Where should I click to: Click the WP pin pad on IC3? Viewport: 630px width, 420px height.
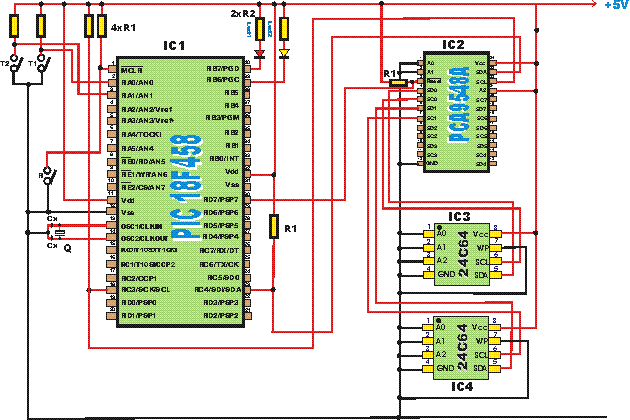(x=495, y=248)
